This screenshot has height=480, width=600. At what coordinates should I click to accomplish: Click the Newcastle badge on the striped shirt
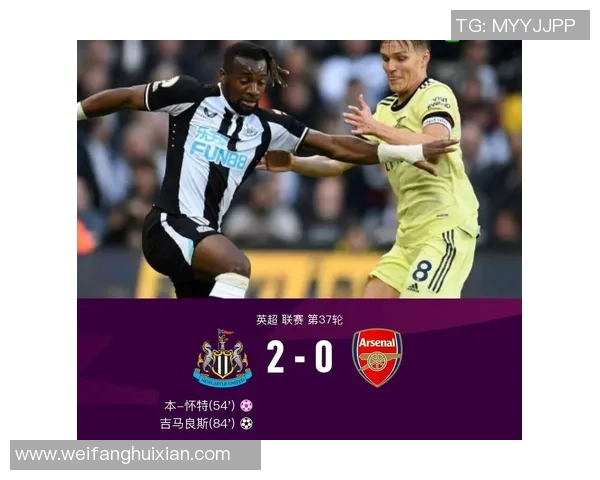click(x=251, y=131)
